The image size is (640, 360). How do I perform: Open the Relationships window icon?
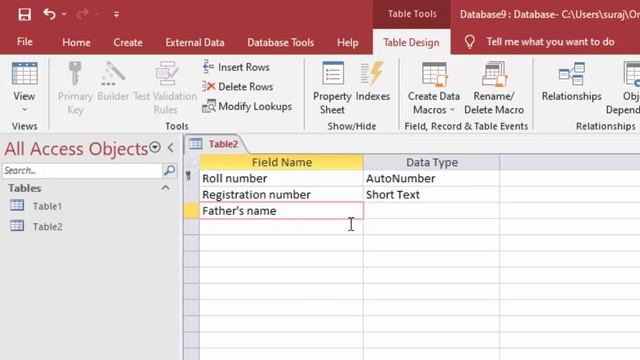click(x=571, y=74)
